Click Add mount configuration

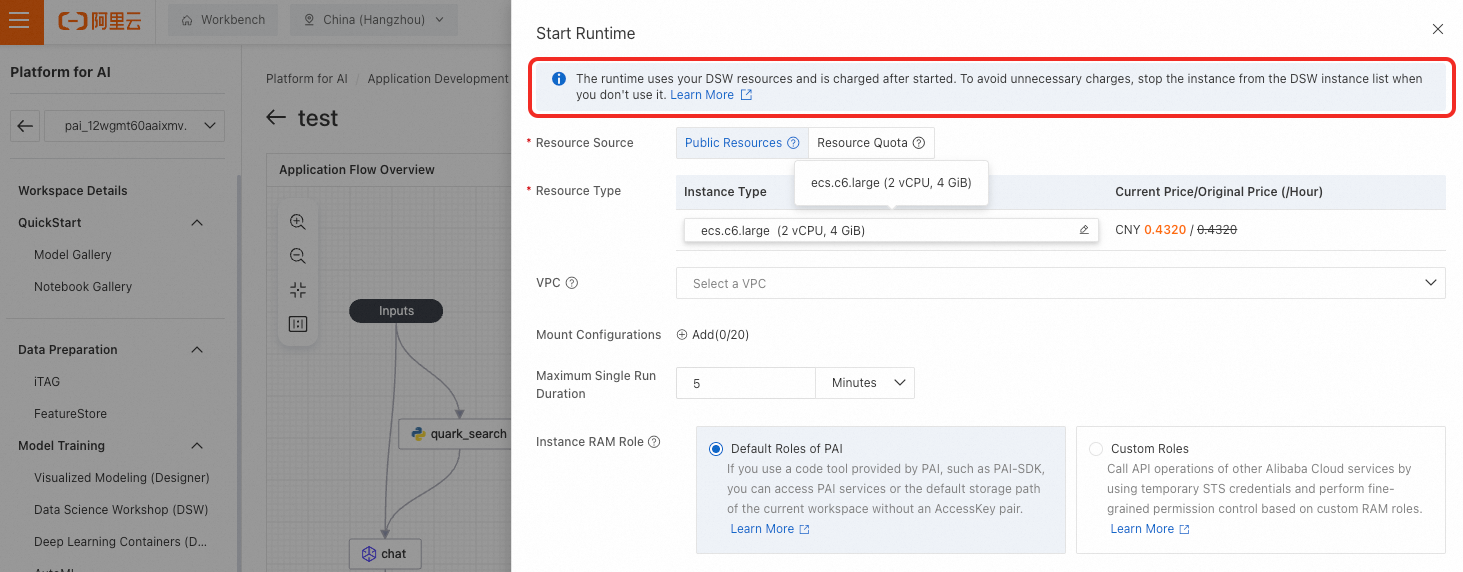(x=713, y=335)
